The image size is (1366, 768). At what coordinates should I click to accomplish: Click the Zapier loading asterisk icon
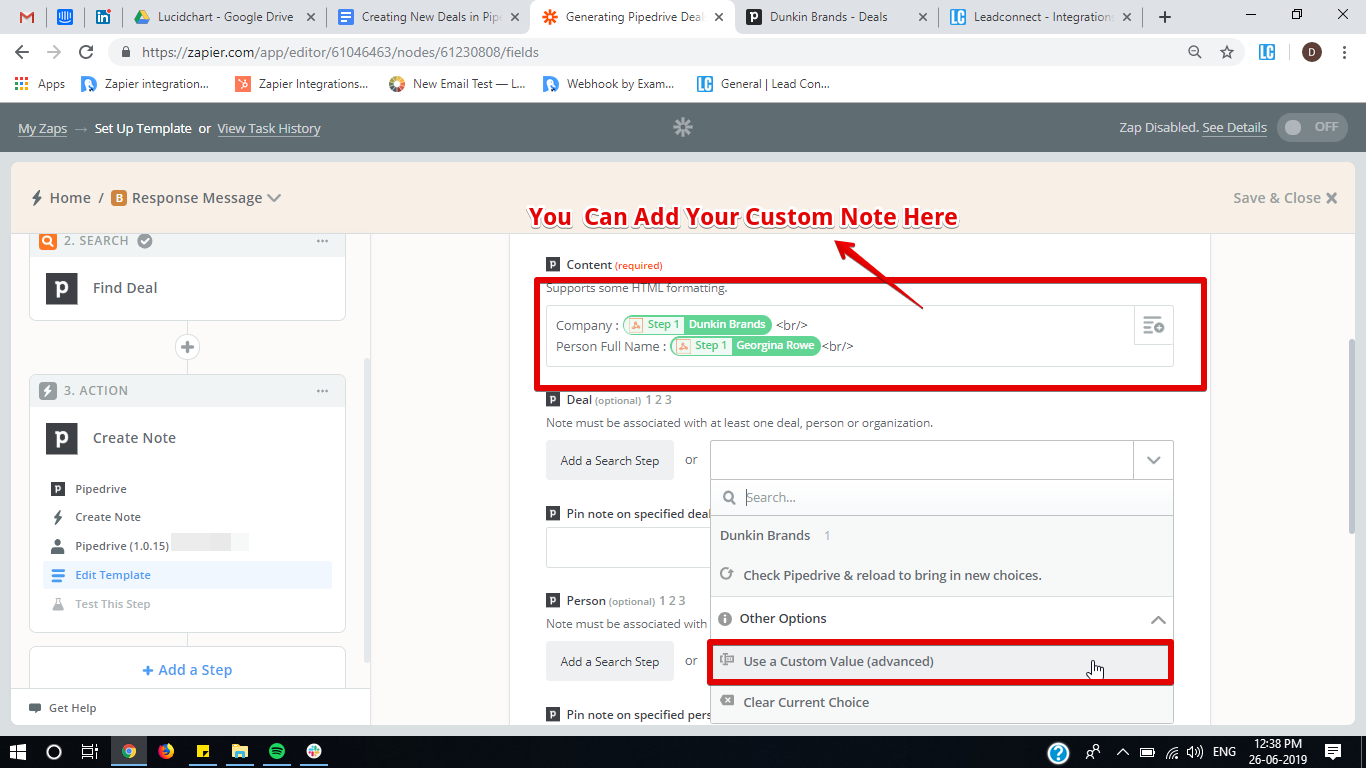point(683,127)
